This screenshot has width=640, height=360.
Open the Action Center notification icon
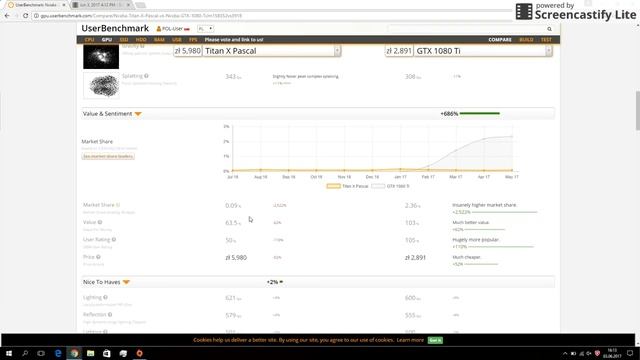(x=630, y=353)
